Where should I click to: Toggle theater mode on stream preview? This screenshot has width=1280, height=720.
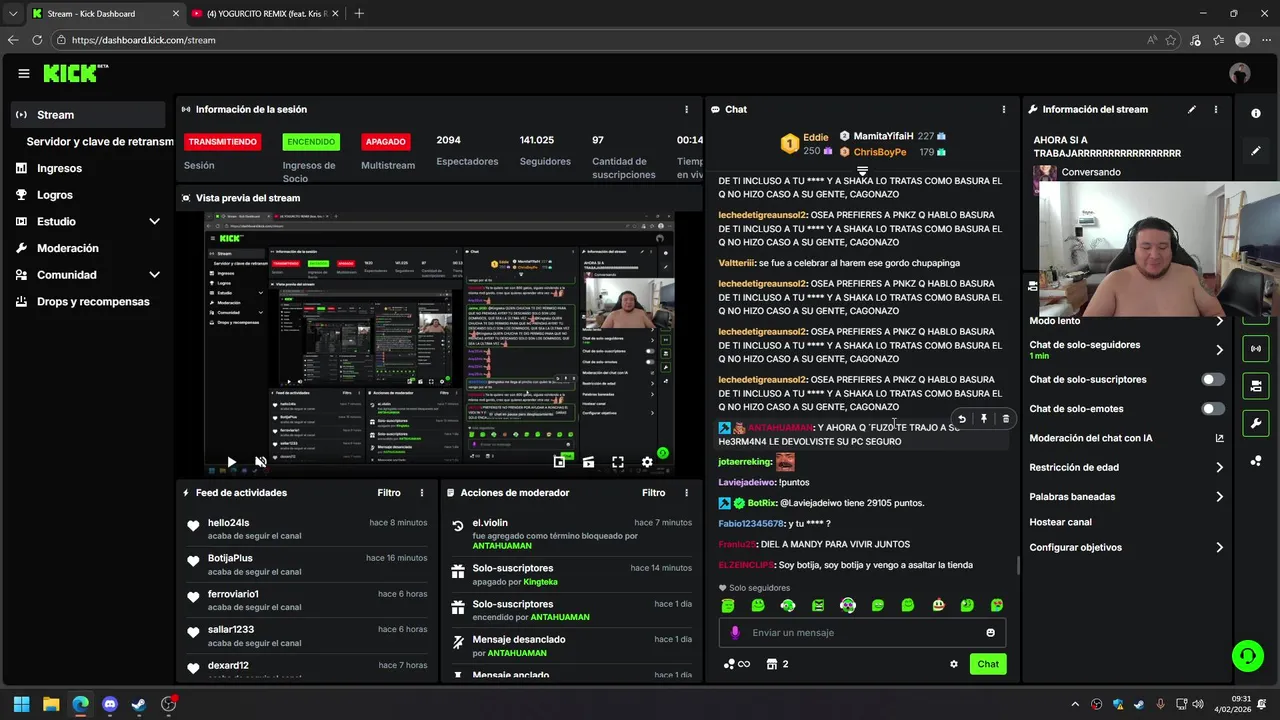589,462
